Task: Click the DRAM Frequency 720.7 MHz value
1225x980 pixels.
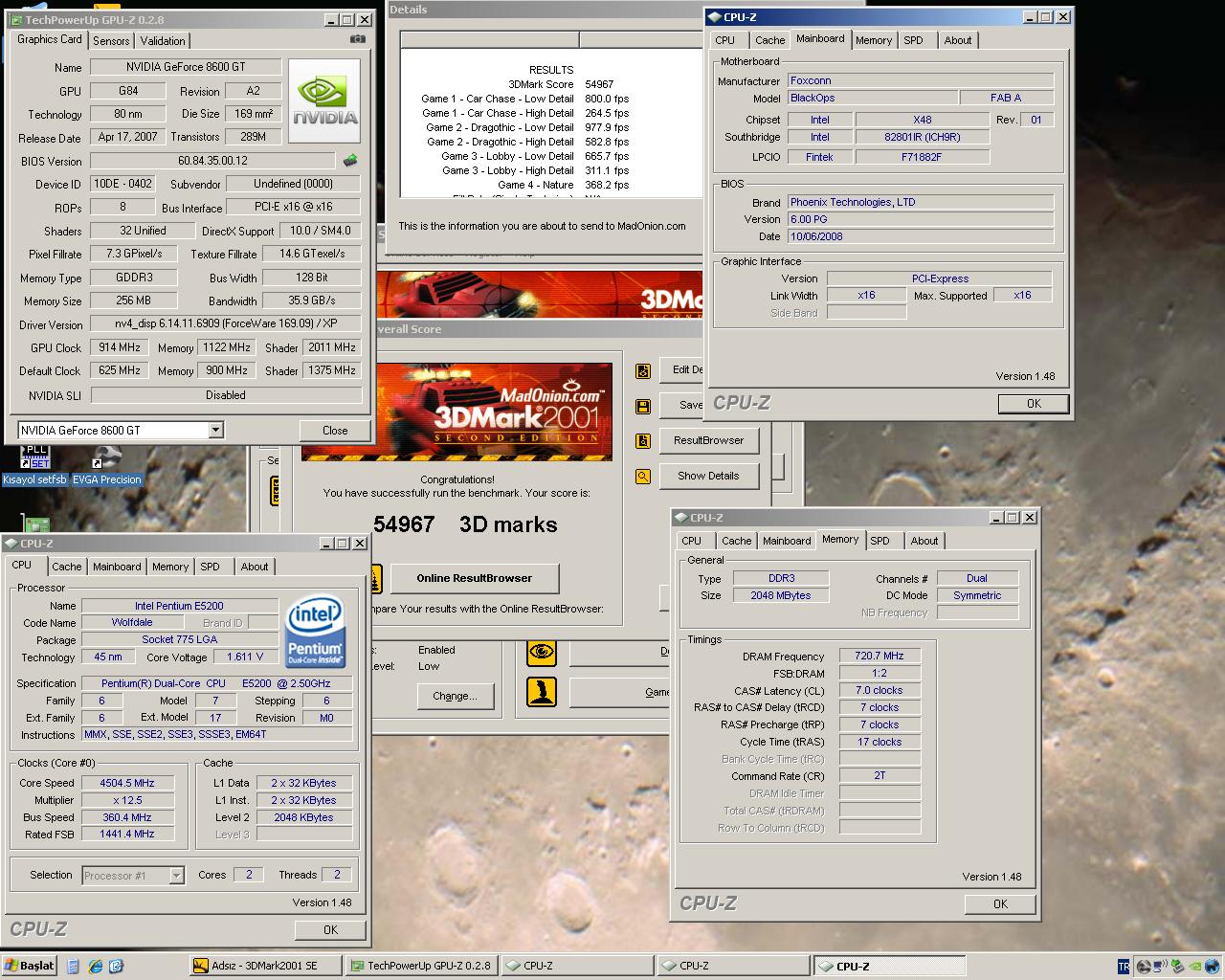Action: [880, 657]
